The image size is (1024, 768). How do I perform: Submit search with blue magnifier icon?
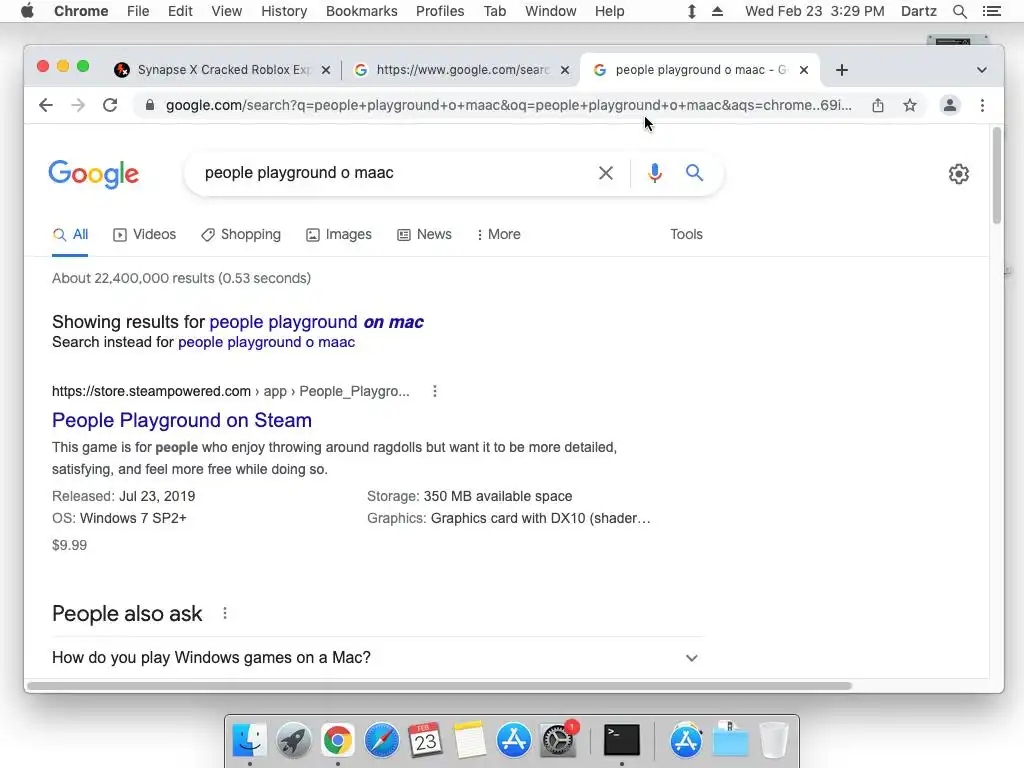click(694, 173)
